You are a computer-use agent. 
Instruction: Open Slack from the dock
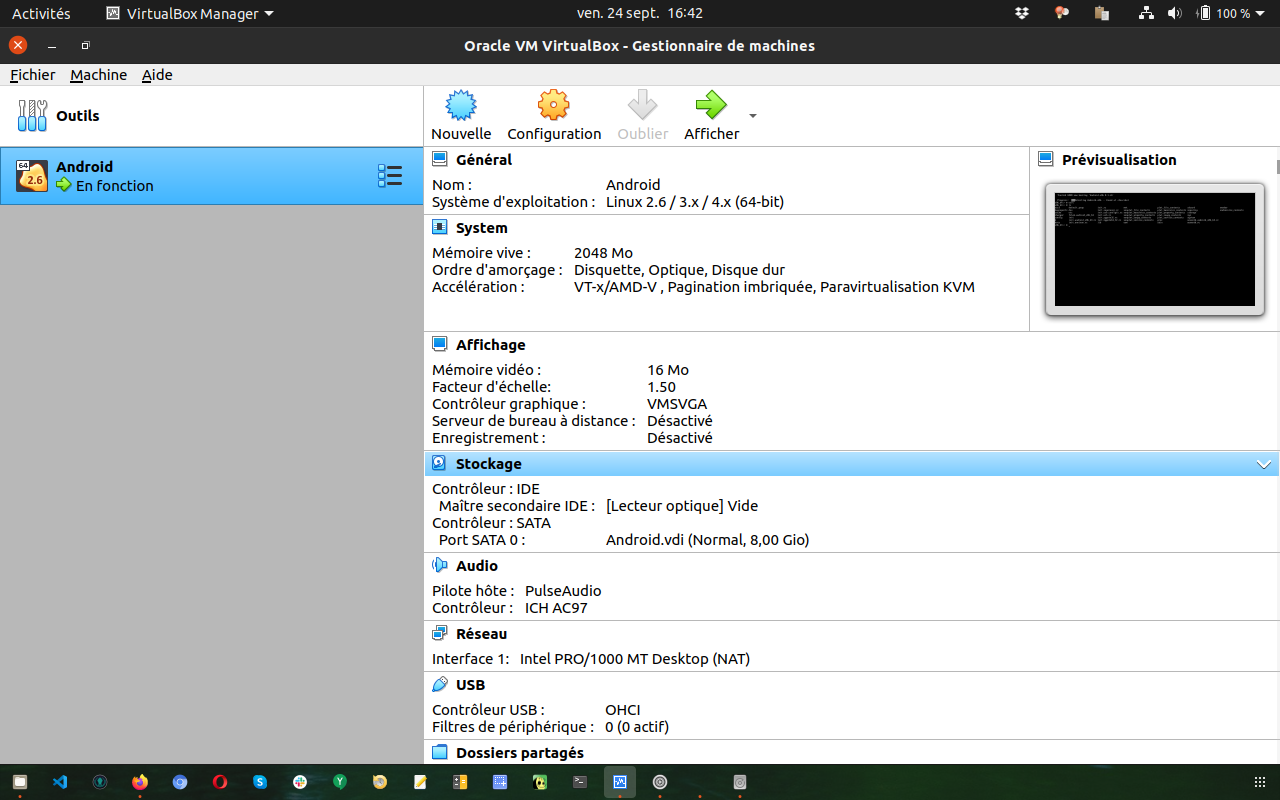pyautogui.click(x=300, y=782)
